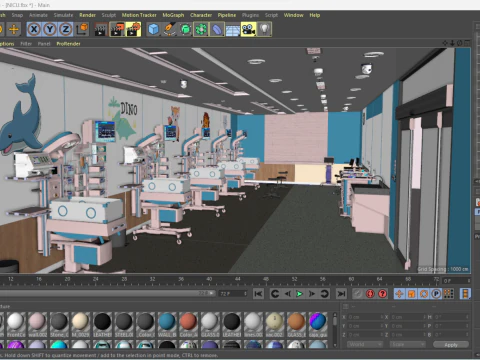The width and height of the screenshot is (480, 360).
Task: Click the timeline preview range slider bar
Action: pyautogui.click(x=107, y=293)
